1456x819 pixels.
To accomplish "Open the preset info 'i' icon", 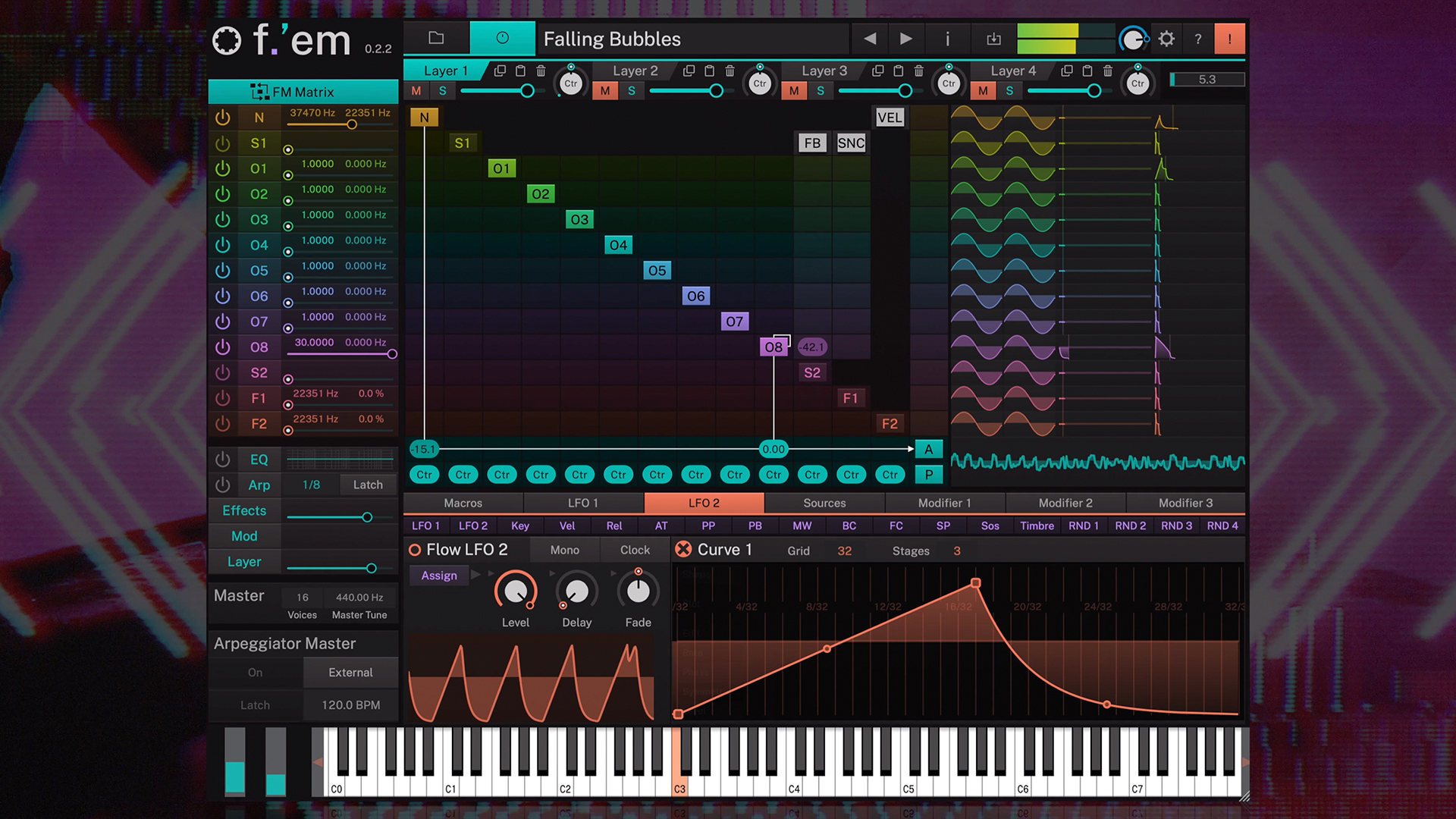I will pos(947,39).
